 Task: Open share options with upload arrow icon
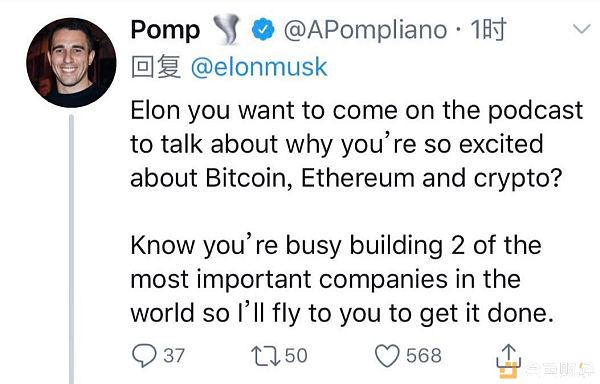coord(509,355)
